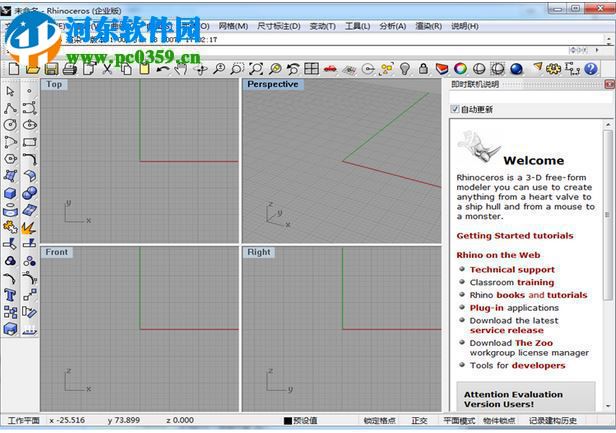The height and width of the screenshot is (433, 616).
Task: Open the 网格(M) menu
Action: [233, 26]
